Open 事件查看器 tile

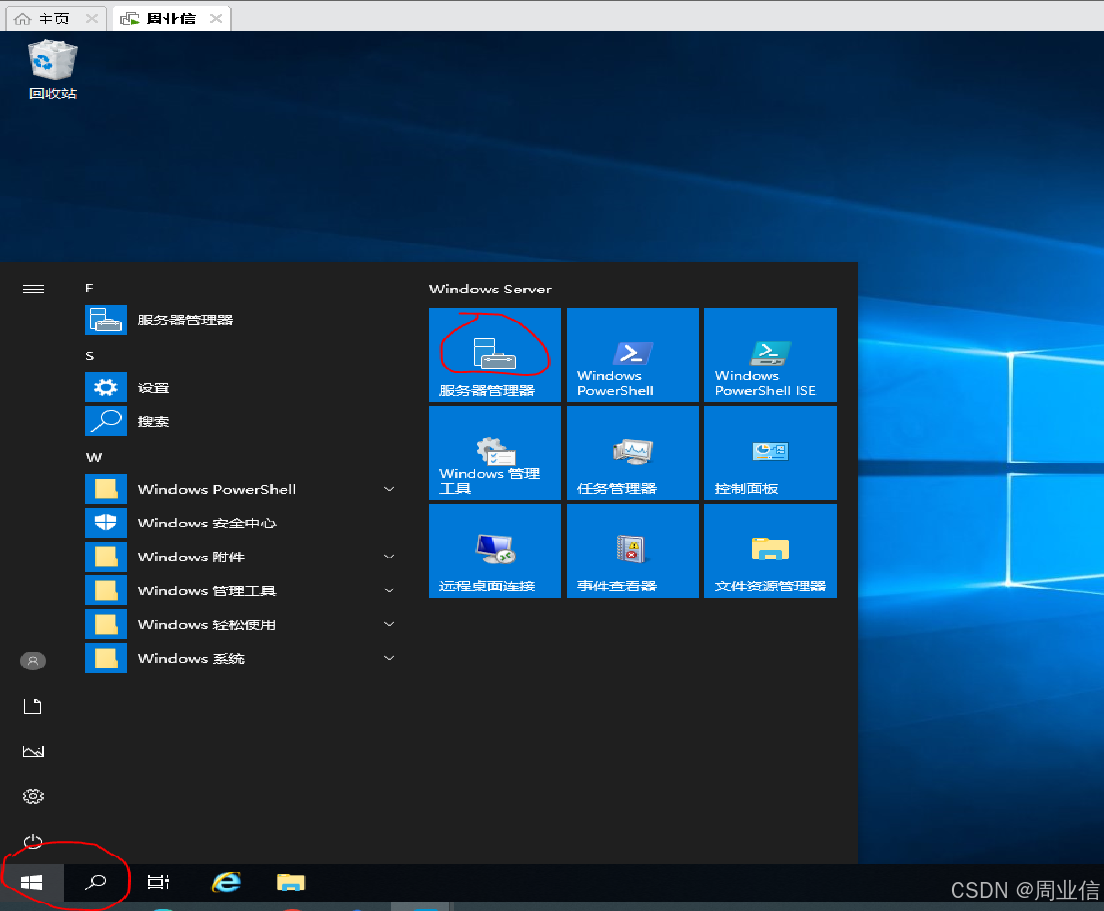(632, 550)
